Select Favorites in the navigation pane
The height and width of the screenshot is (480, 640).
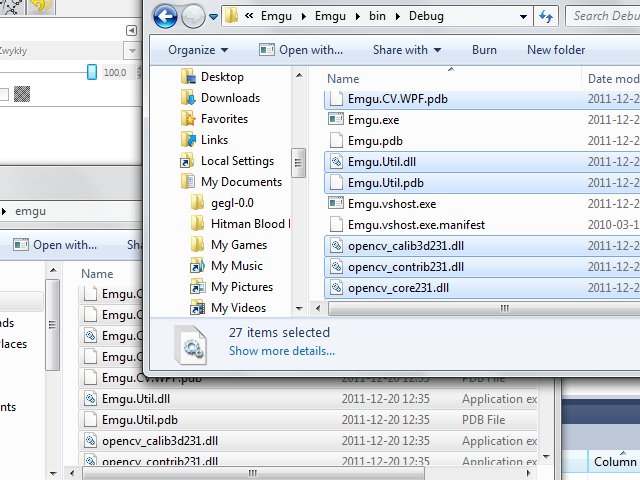click(214, 119)
